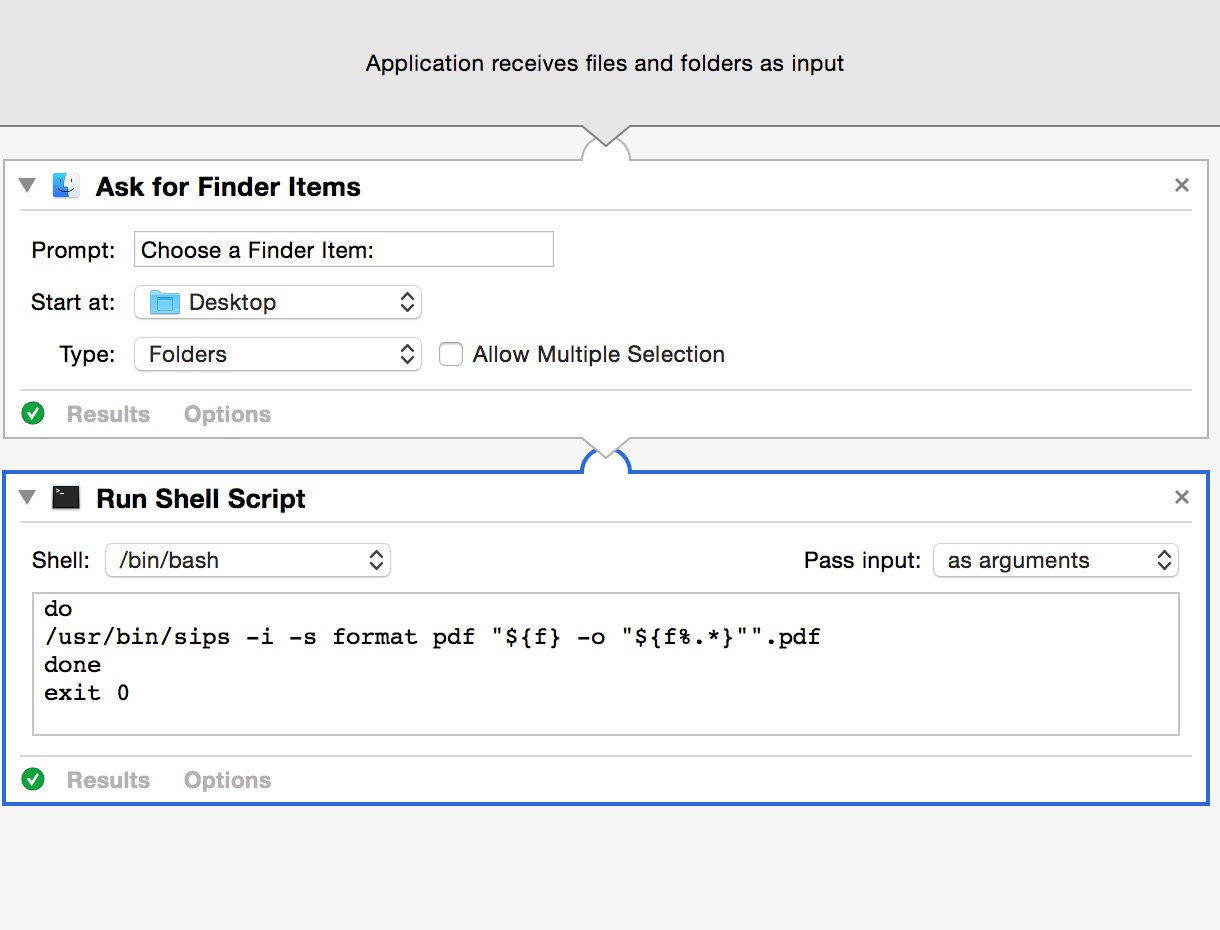Remove the Run Shell Script action

(1181, 498)
